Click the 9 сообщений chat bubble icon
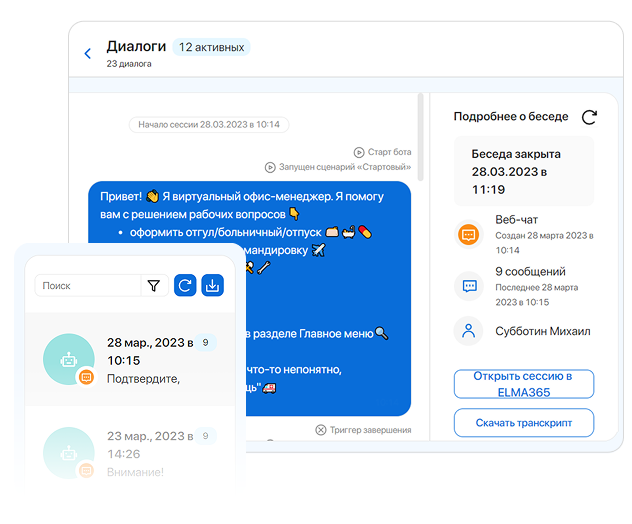632x524 pixels. pos(469,286)
